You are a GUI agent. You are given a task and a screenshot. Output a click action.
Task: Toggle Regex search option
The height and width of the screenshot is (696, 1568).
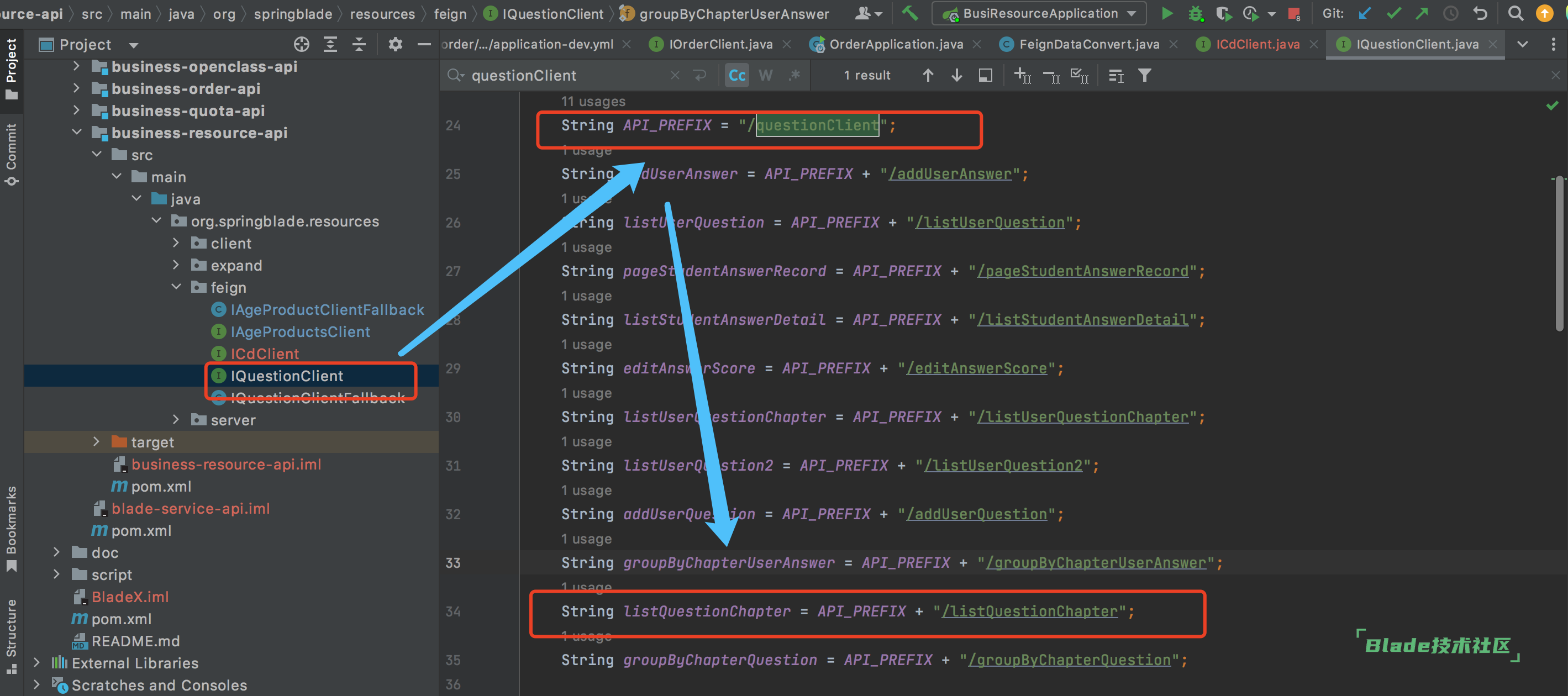[794, 76]
